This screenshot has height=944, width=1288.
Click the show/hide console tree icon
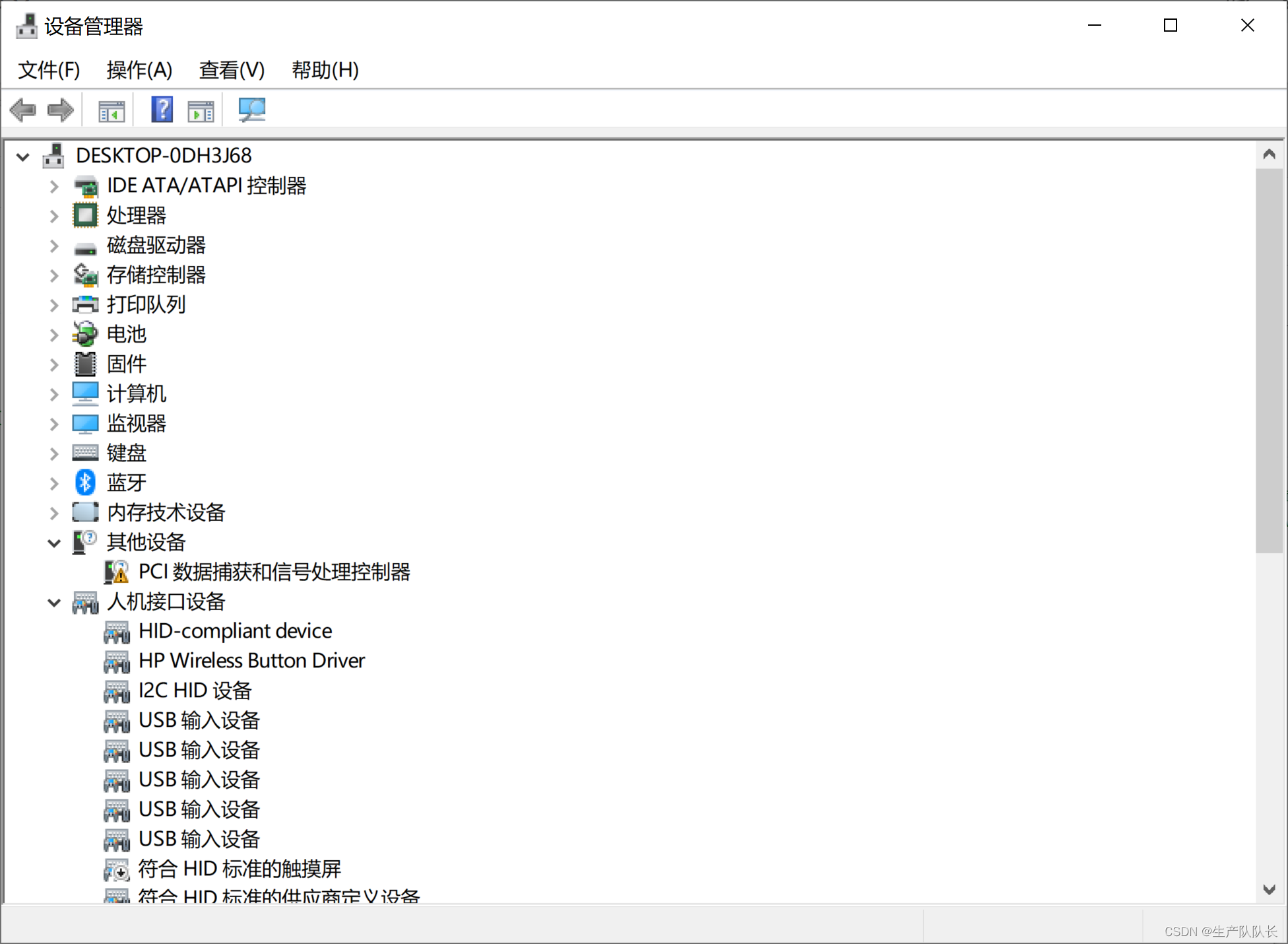pyautogui.click(x=112, y=111)
